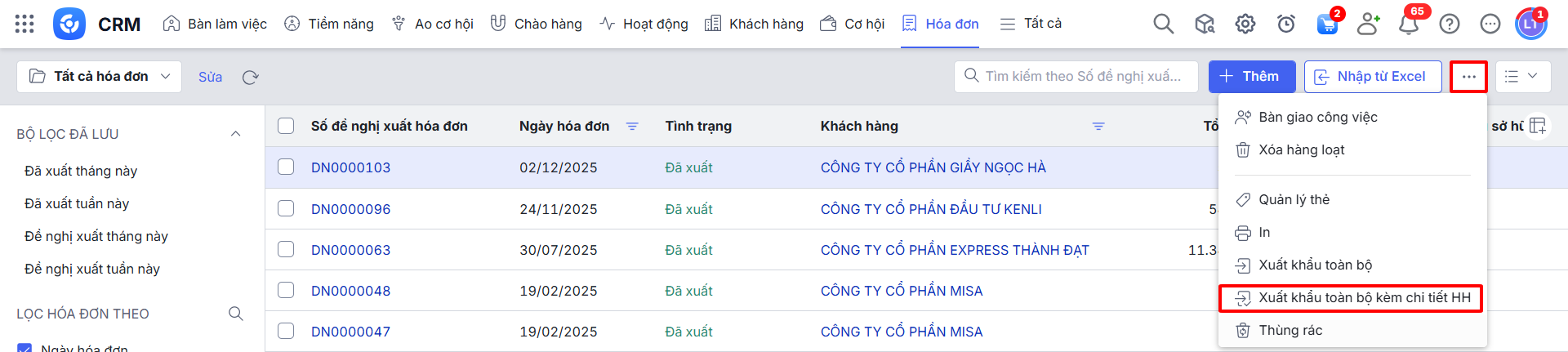
Task: Click the global search magnifier icon
Action: click(x=1163, y=24)
